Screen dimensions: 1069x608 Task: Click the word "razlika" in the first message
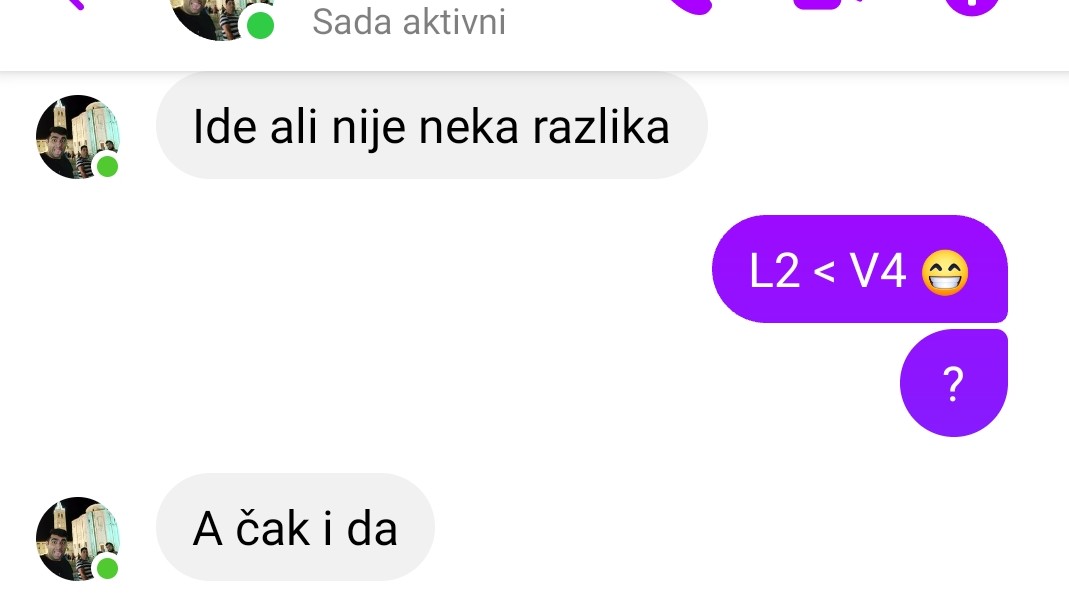click(x=601, y=127)
